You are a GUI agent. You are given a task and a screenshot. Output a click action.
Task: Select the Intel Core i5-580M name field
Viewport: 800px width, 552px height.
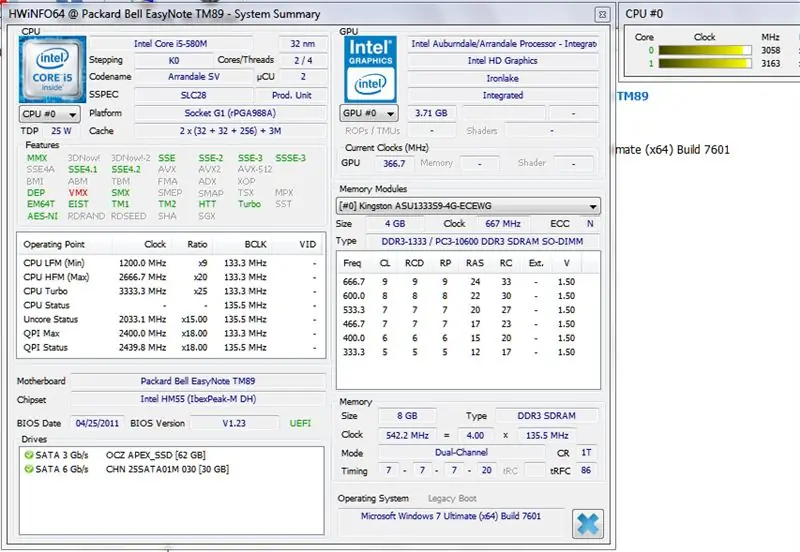(x=170, y=44)
